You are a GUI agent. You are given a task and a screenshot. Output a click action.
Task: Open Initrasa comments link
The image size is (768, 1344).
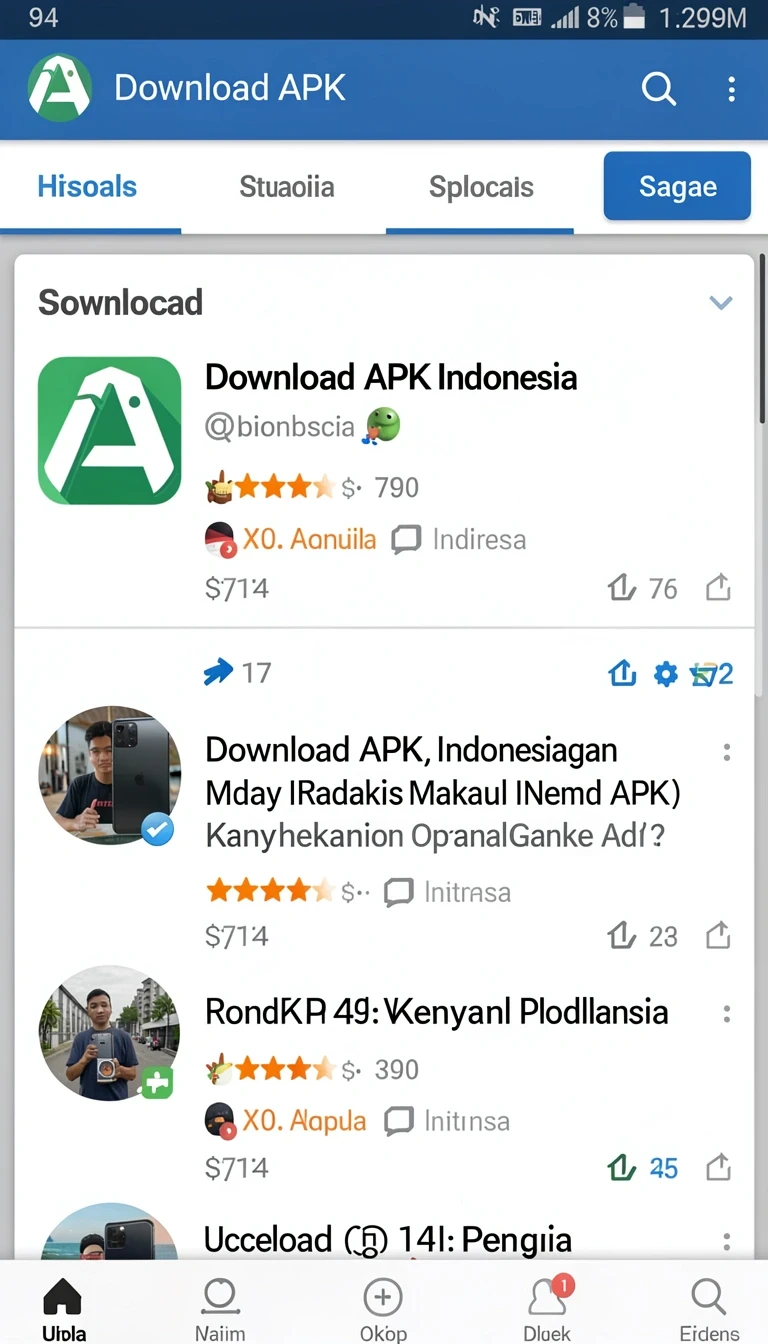[x=448, y=892]
